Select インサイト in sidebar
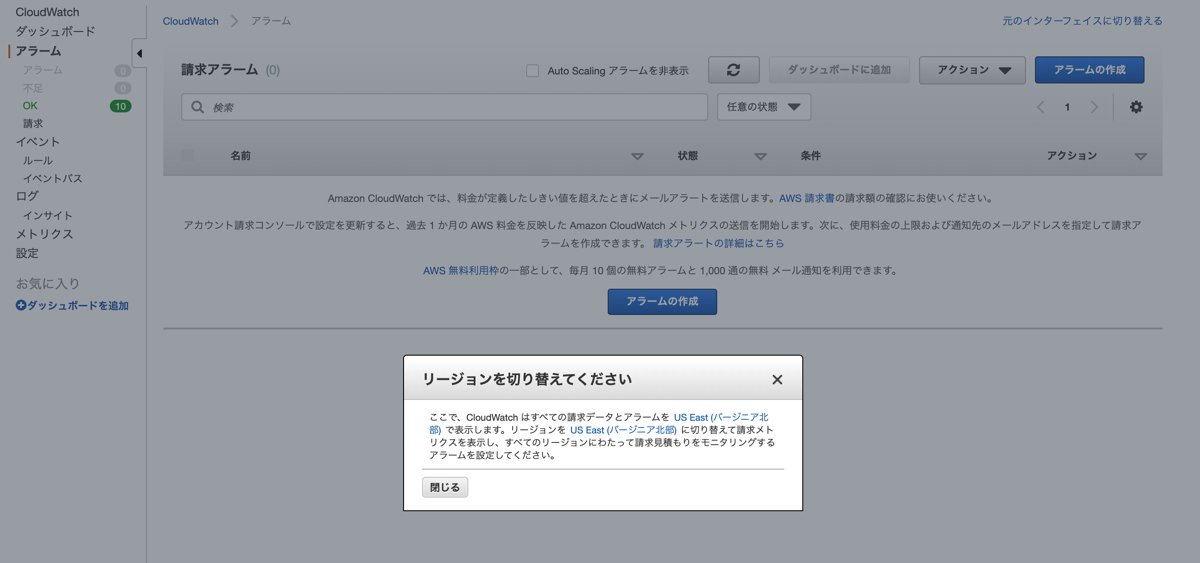 (x=48, y=216)
